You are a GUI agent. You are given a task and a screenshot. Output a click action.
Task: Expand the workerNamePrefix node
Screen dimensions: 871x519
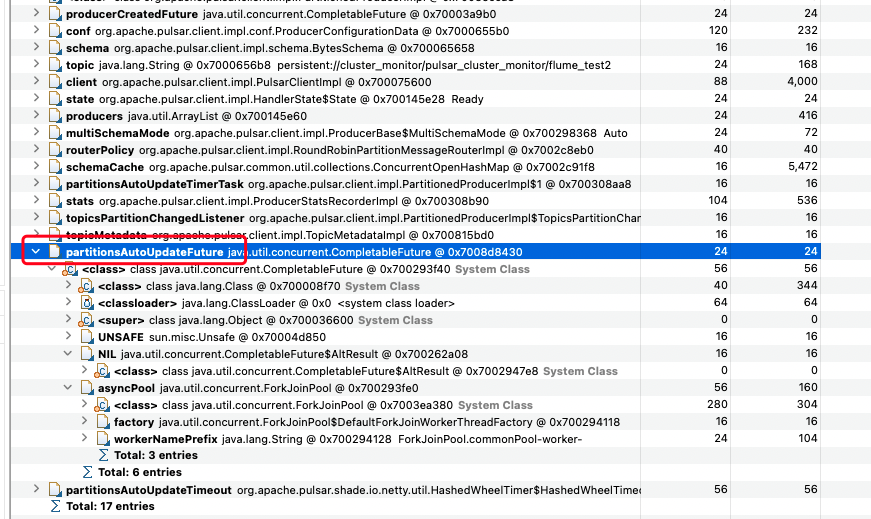(84, 438)
